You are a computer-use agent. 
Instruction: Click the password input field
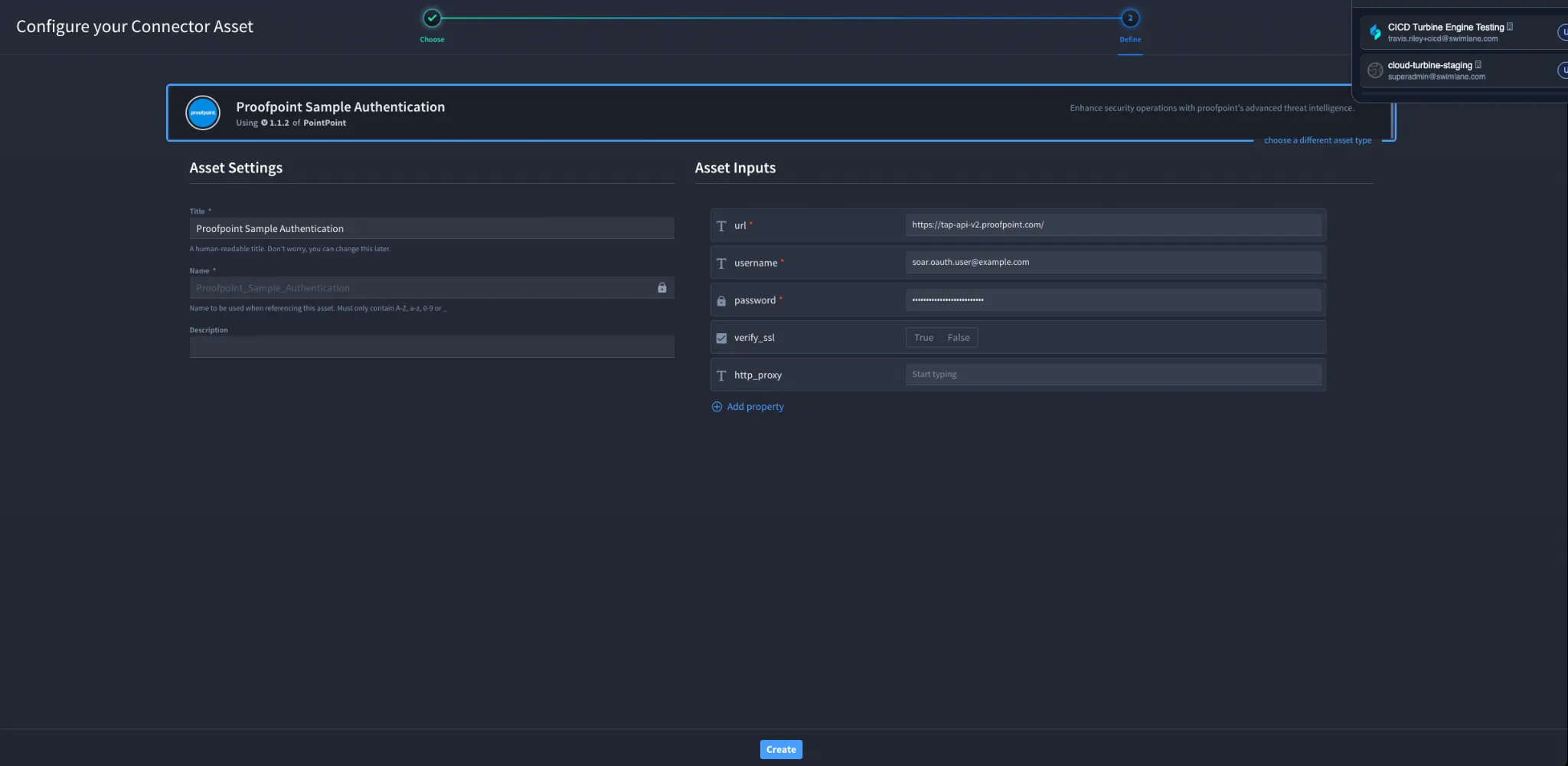tap(1113, 300)
